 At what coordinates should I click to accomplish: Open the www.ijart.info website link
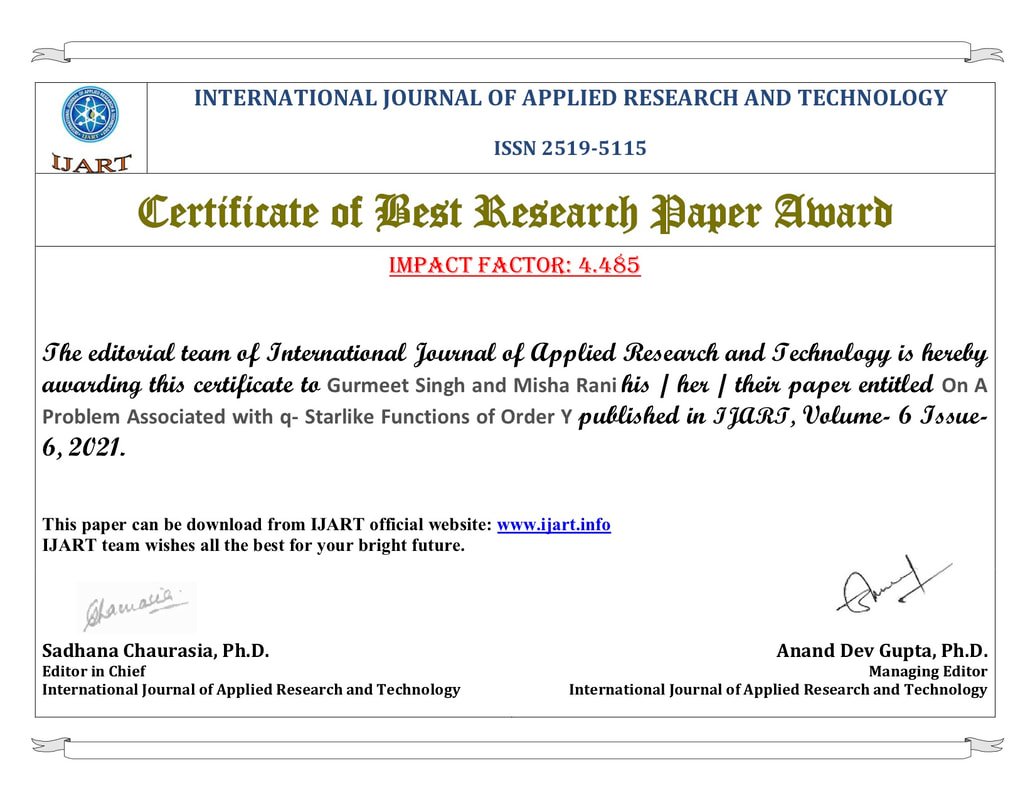point(553,525)
